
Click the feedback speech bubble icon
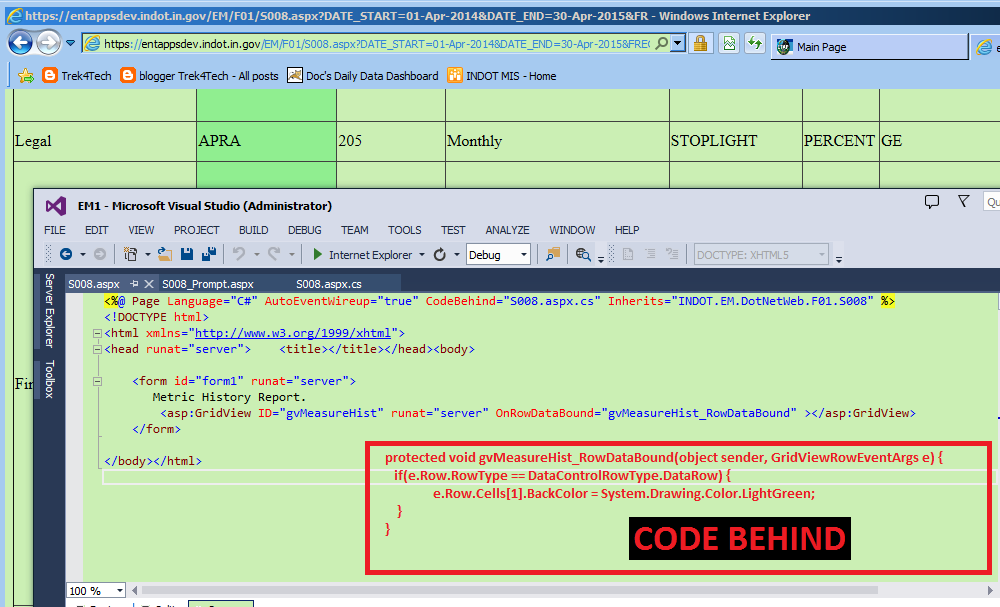(x=932, y=202)
